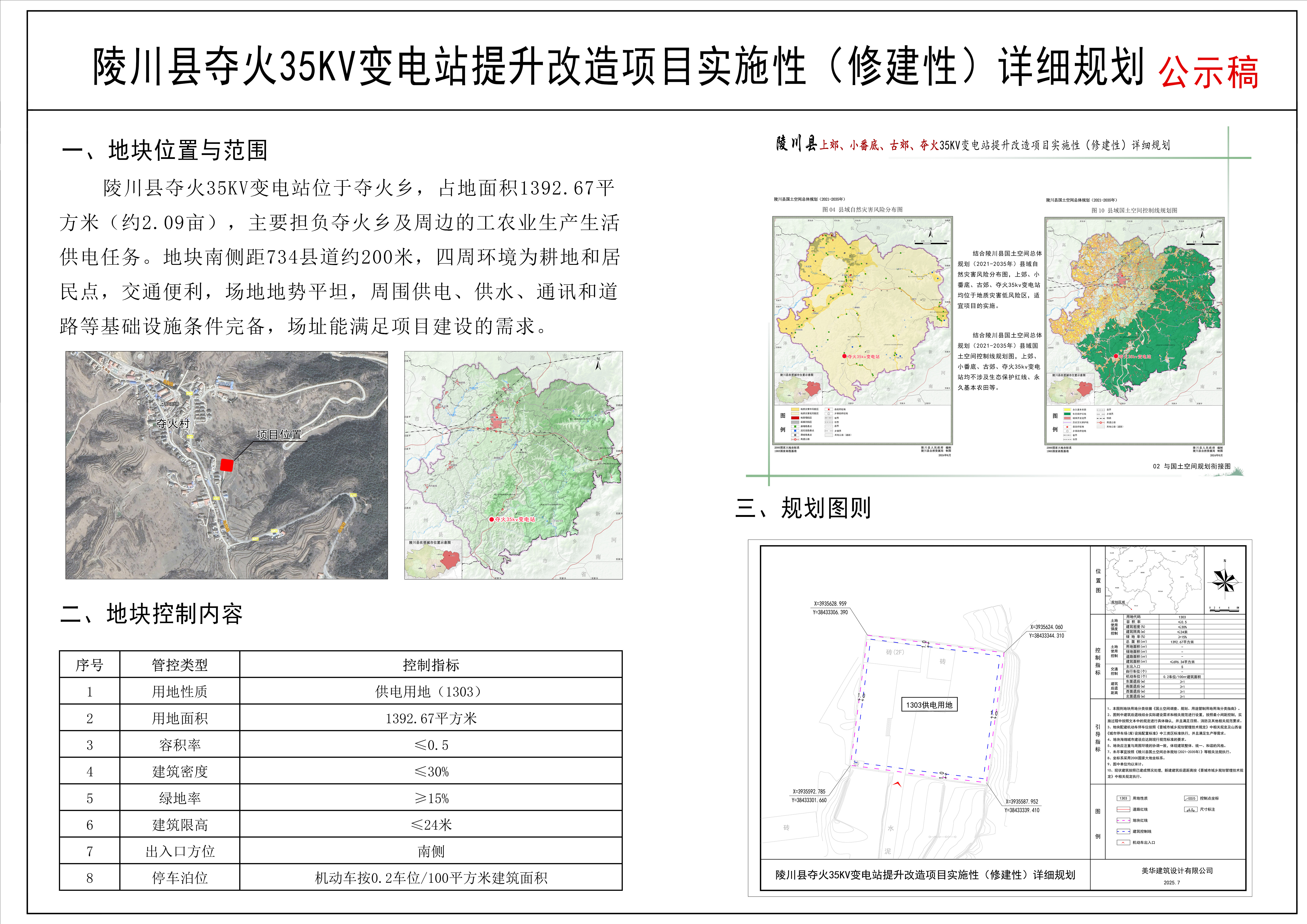Click the 控制点坐标 legend symbol
The image size is (1307, 924).
1191,798
